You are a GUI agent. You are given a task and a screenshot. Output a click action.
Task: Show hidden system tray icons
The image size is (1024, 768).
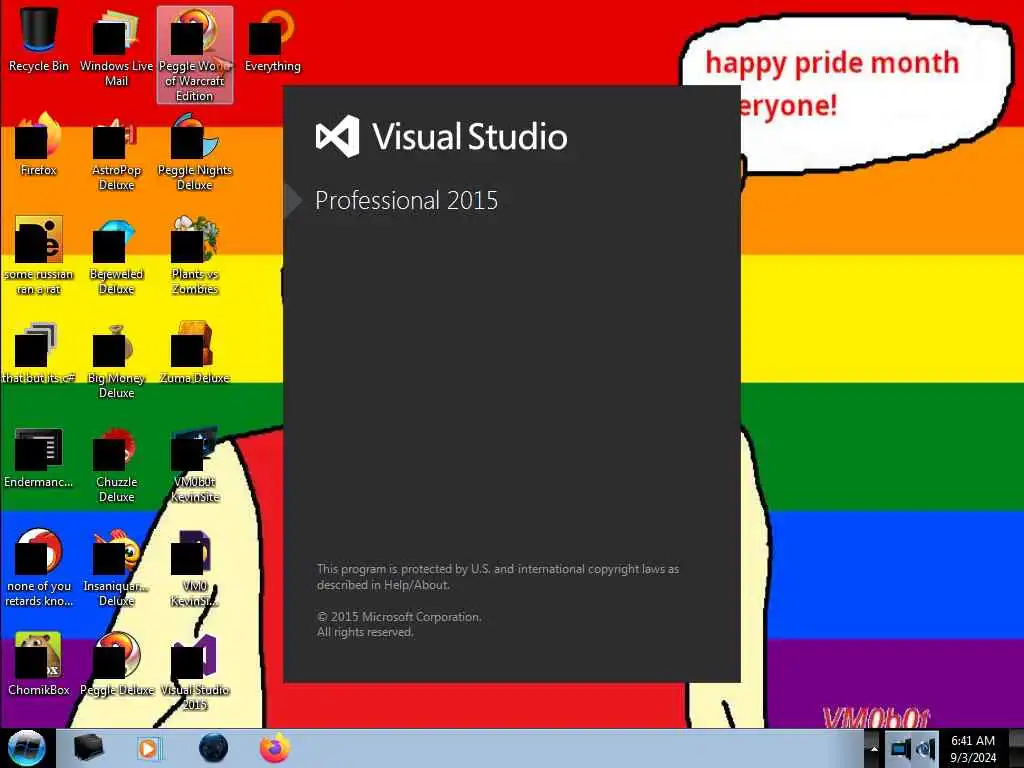(874, 749)
